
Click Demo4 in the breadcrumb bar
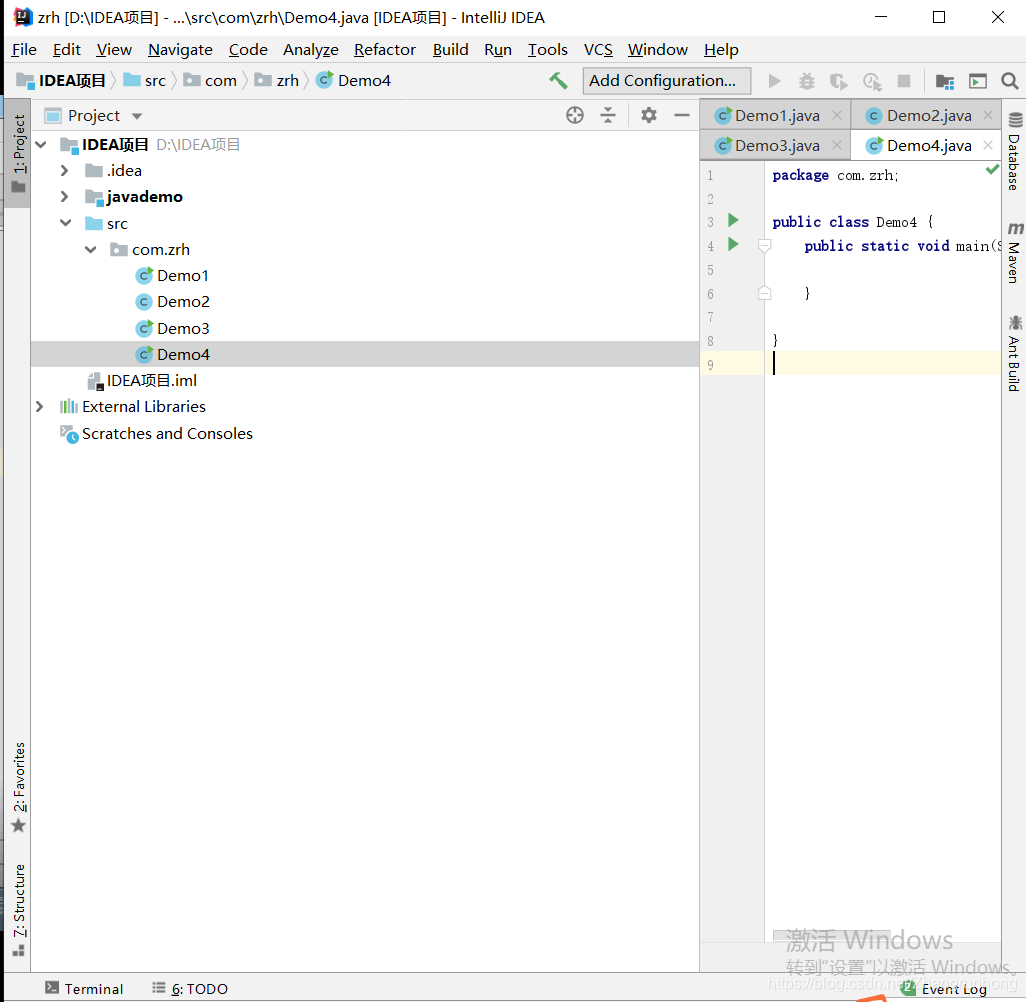pos(353,81)
